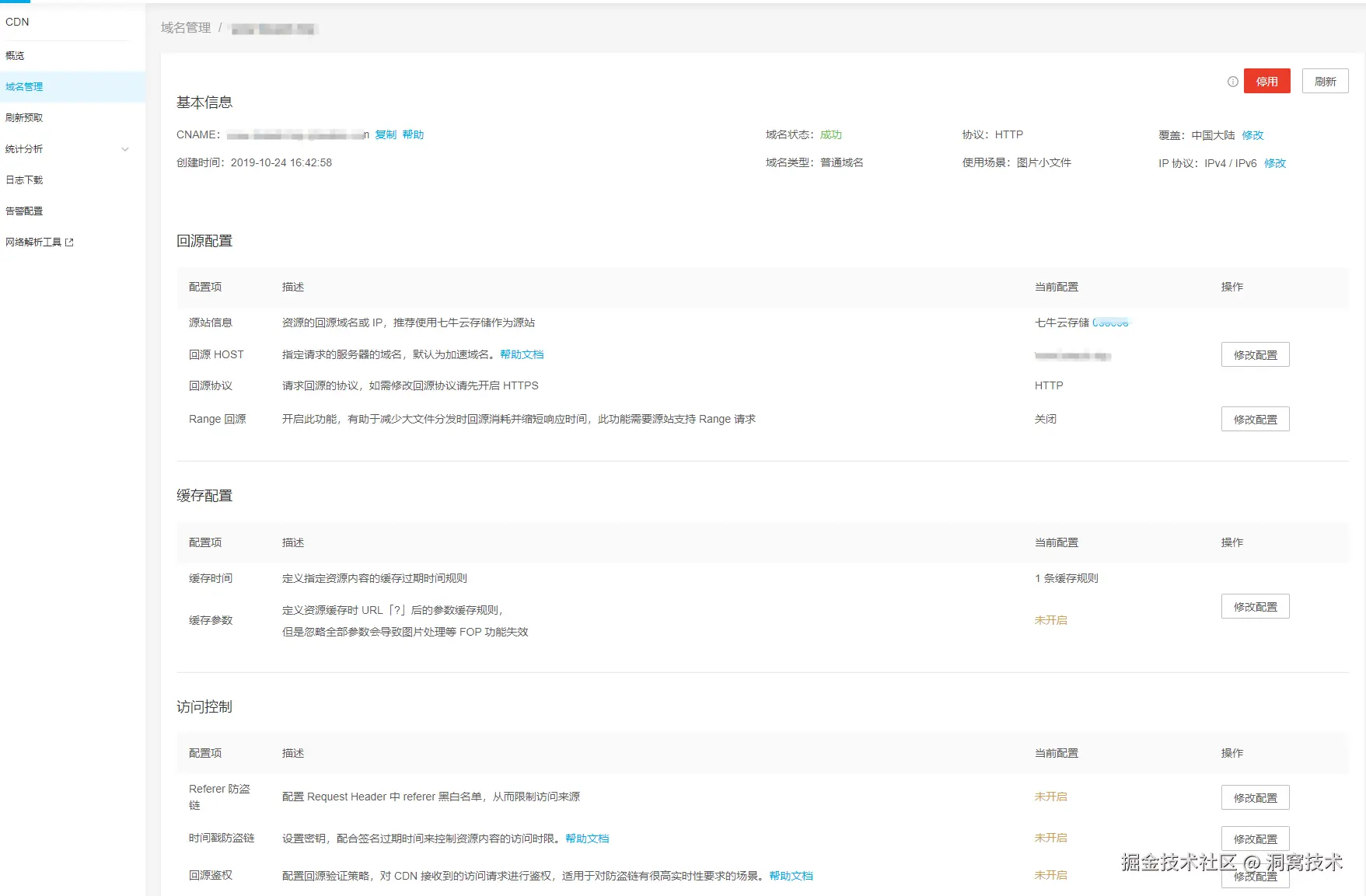Open 帮助文档 link in 时间戳防盗链 row
Viewport: 1366px width, 896px height.
point(587,838)
